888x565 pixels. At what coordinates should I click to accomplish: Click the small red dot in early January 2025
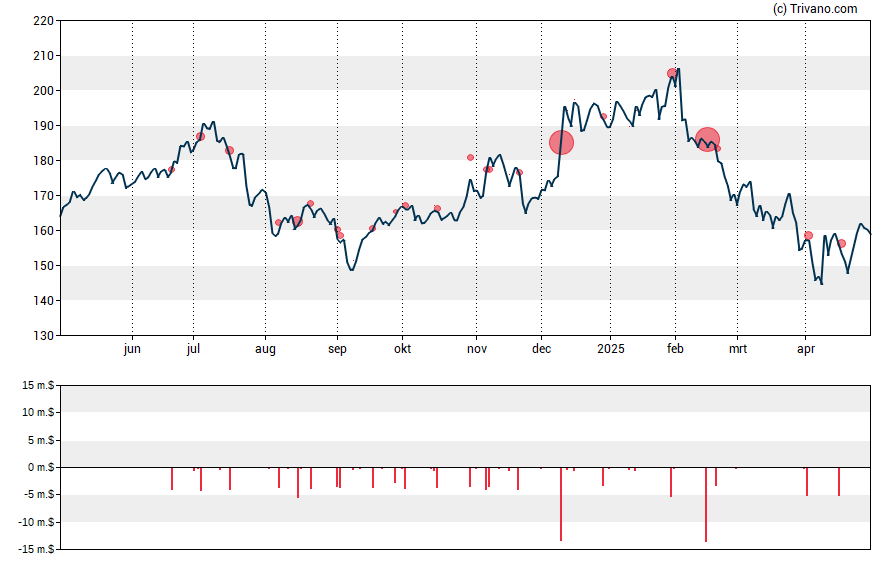click(604, 117)
